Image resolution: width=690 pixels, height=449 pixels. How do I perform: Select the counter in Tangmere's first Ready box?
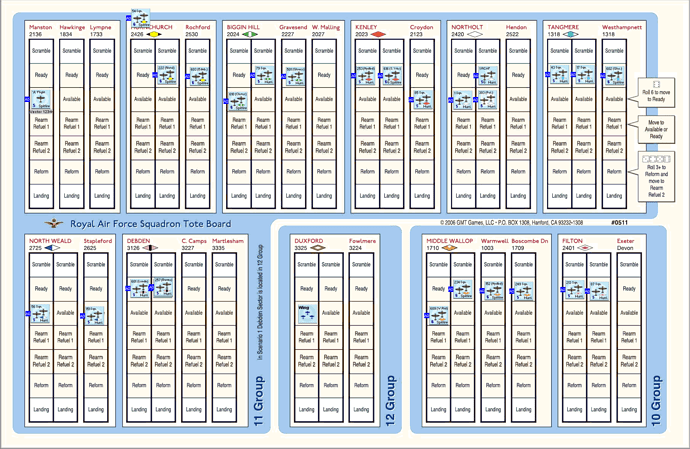559,75
